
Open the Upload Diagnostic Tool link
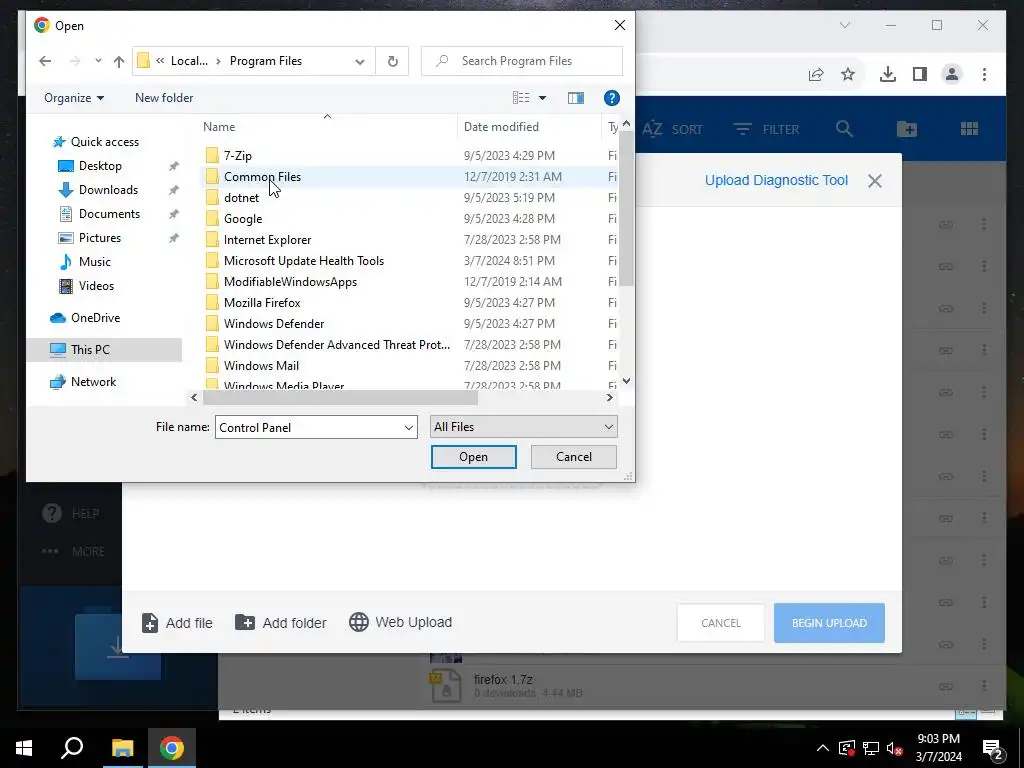[776, 180]
